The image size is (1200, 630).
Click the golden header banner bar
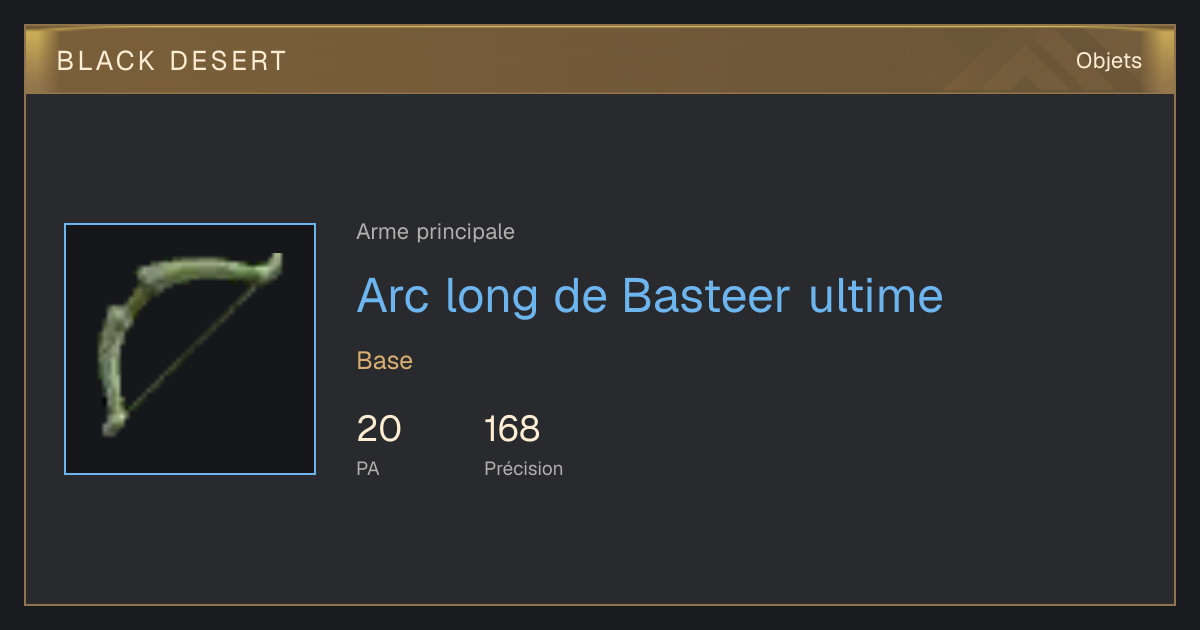click(x=600, y=60)
